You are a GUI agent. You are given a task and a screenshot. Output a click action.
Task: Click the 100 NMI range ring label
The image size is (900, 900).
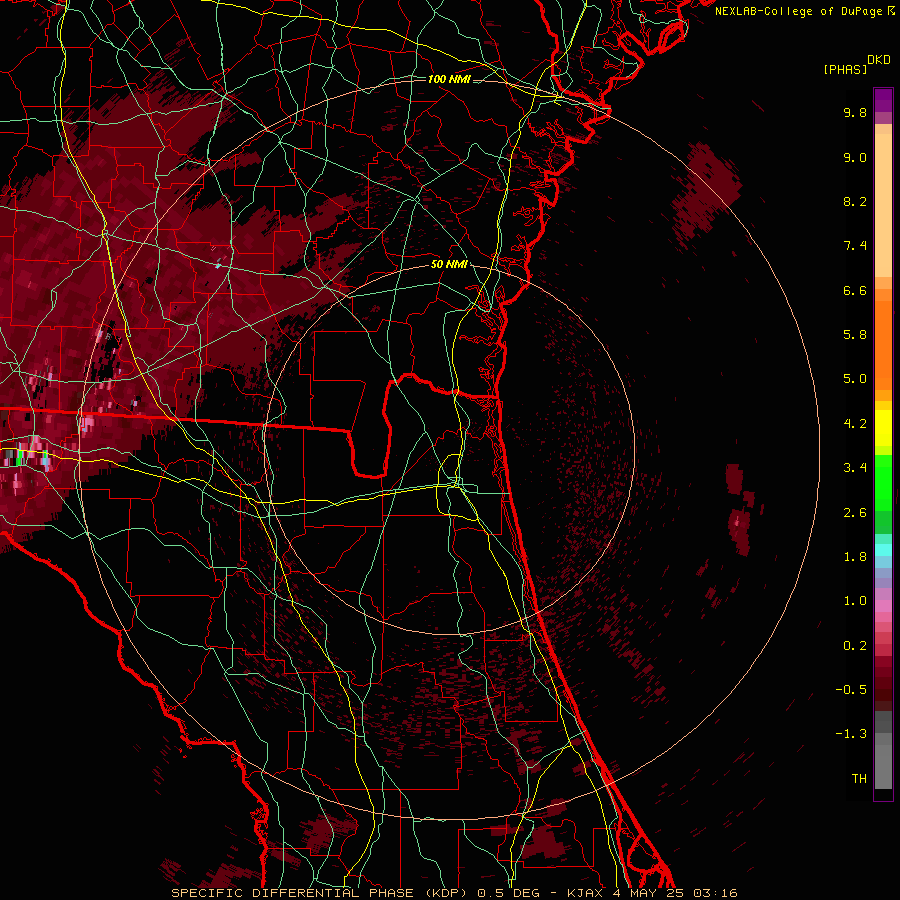coord(449,79)
